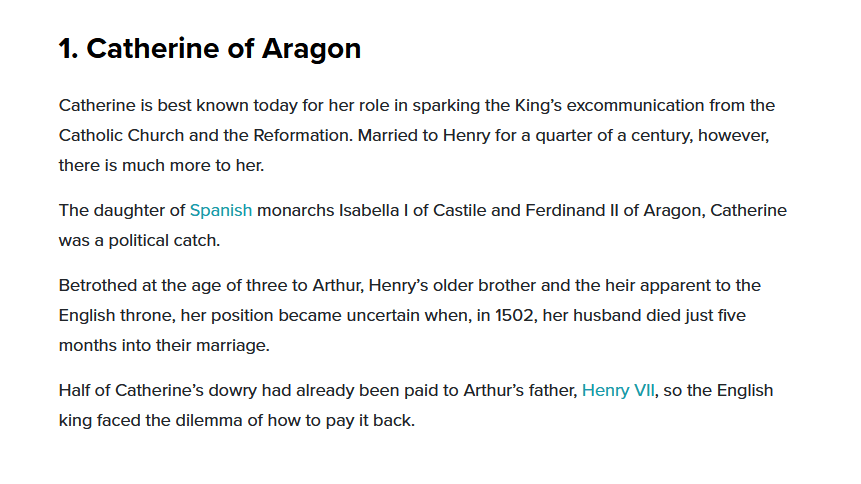Follow the Henry VII link
Screen dimensions: 861x484
[618, 390]
